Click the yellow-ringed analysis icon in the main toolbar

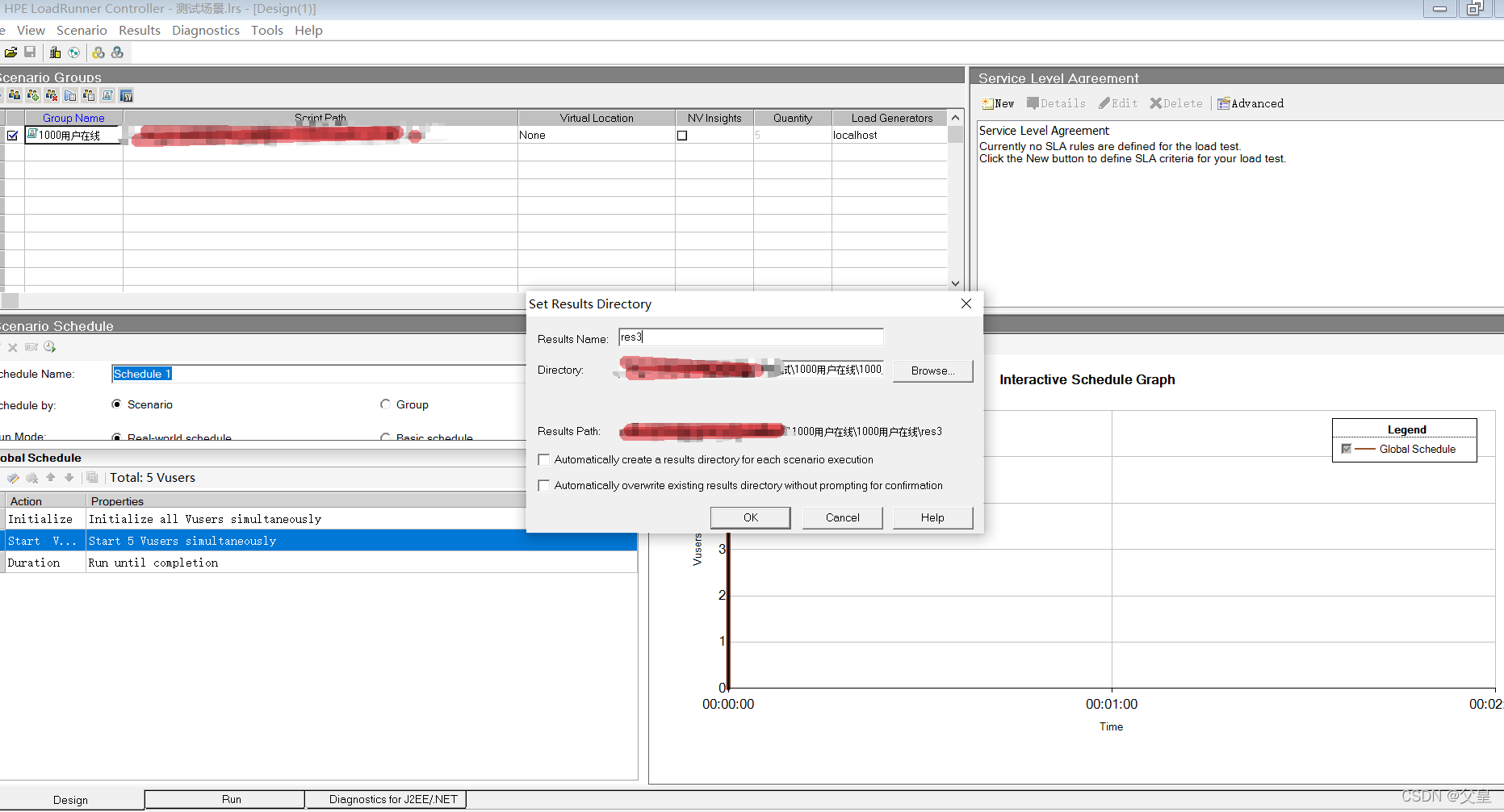coord(98,52)
